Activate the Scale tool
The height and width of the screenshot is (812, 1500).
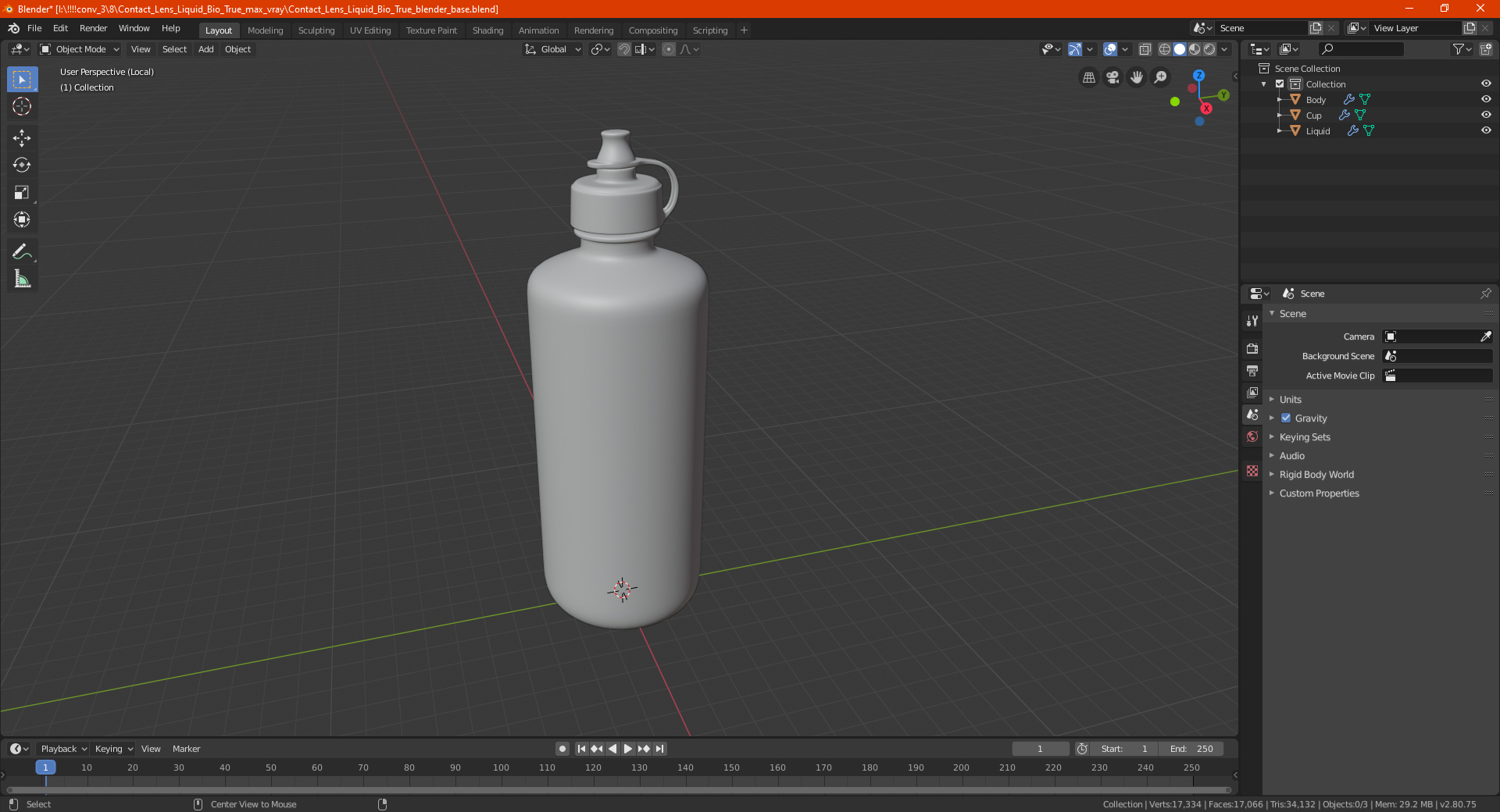coord(22,193)
